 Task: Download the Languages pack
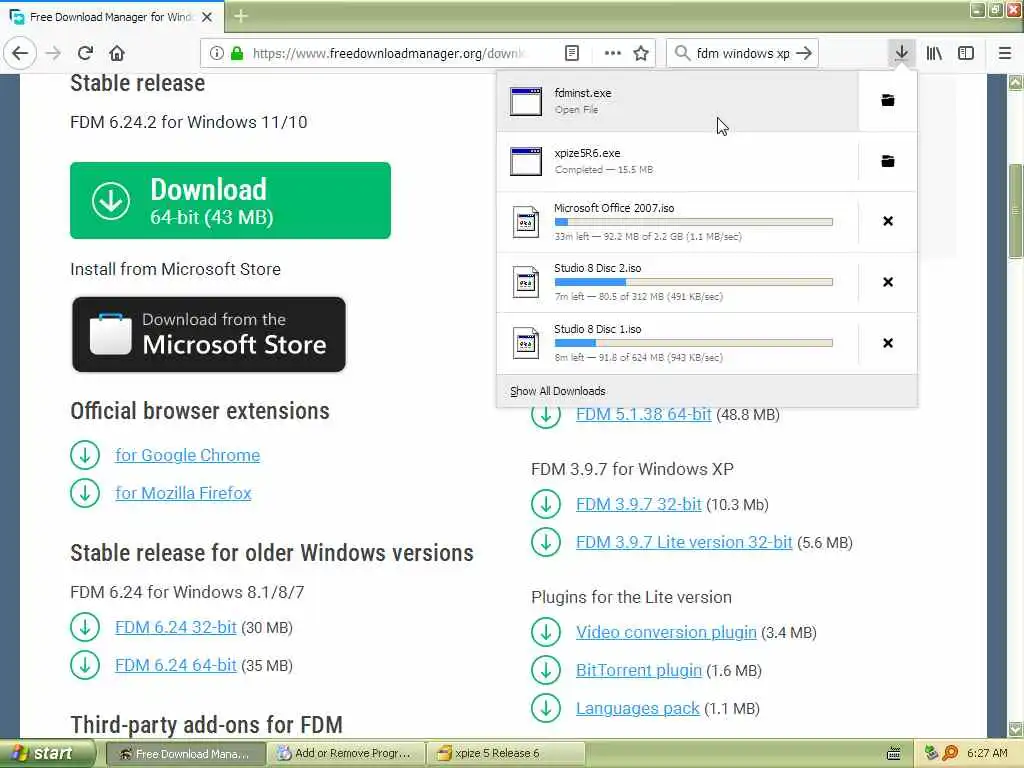click(637, 709)
